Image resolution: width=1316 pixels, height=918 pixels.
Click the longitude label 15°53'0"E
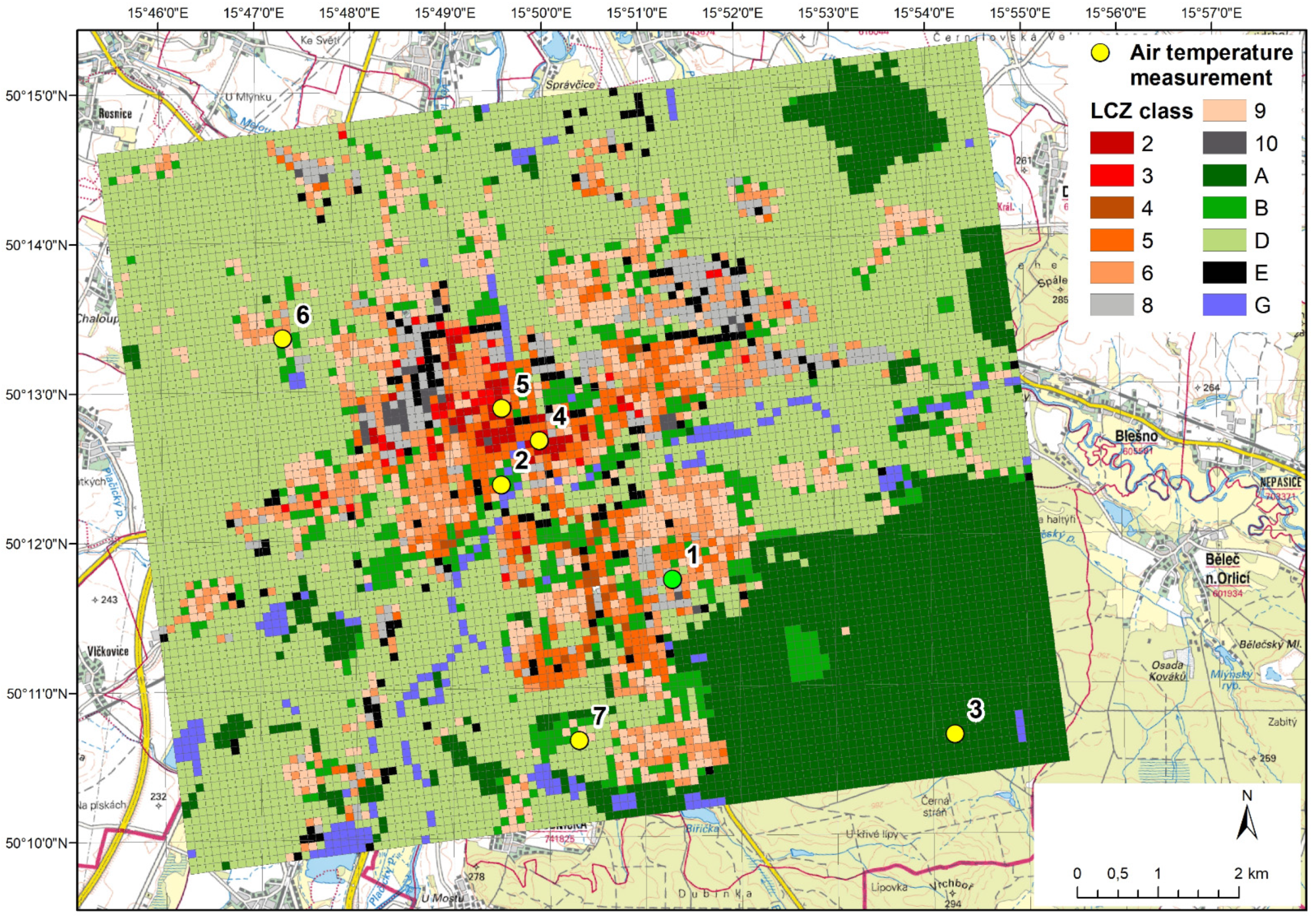click(828, 13)
